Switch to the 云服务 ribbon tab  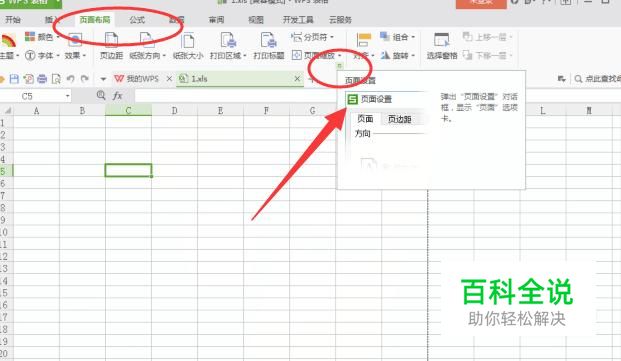tap(340, 19)
